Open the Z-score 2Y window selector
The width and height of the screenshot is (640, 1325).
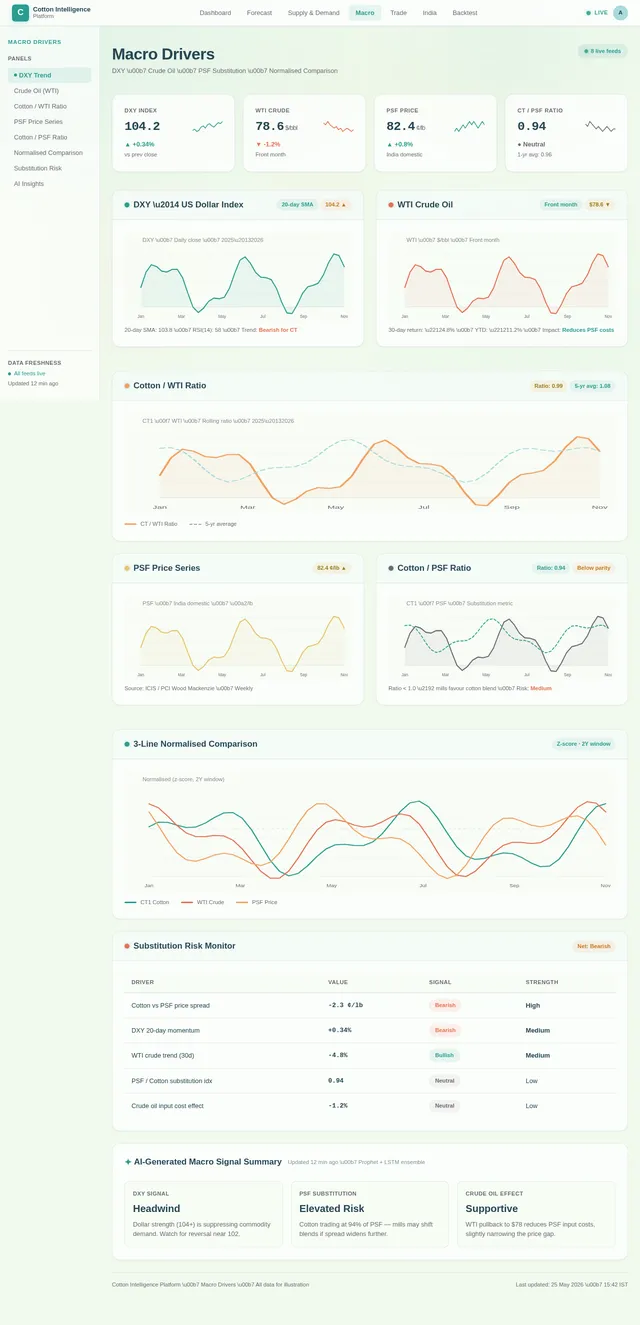[x=583, y=744]
